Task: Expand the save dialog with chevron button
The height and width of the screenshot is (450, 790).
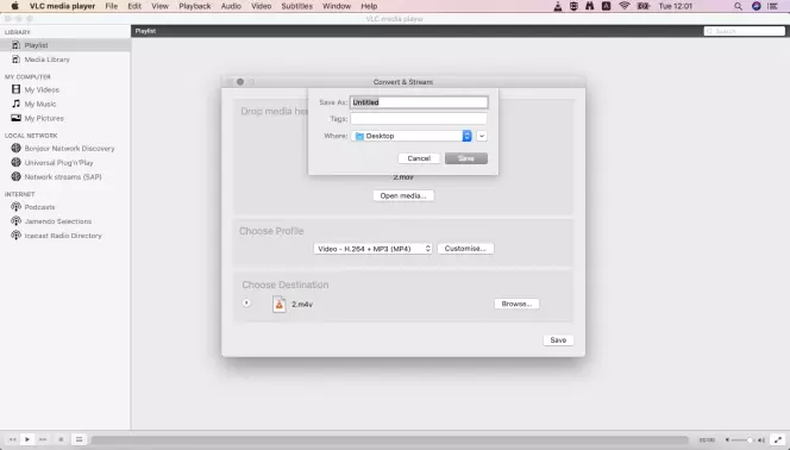Action: click(x=482, y=136)
